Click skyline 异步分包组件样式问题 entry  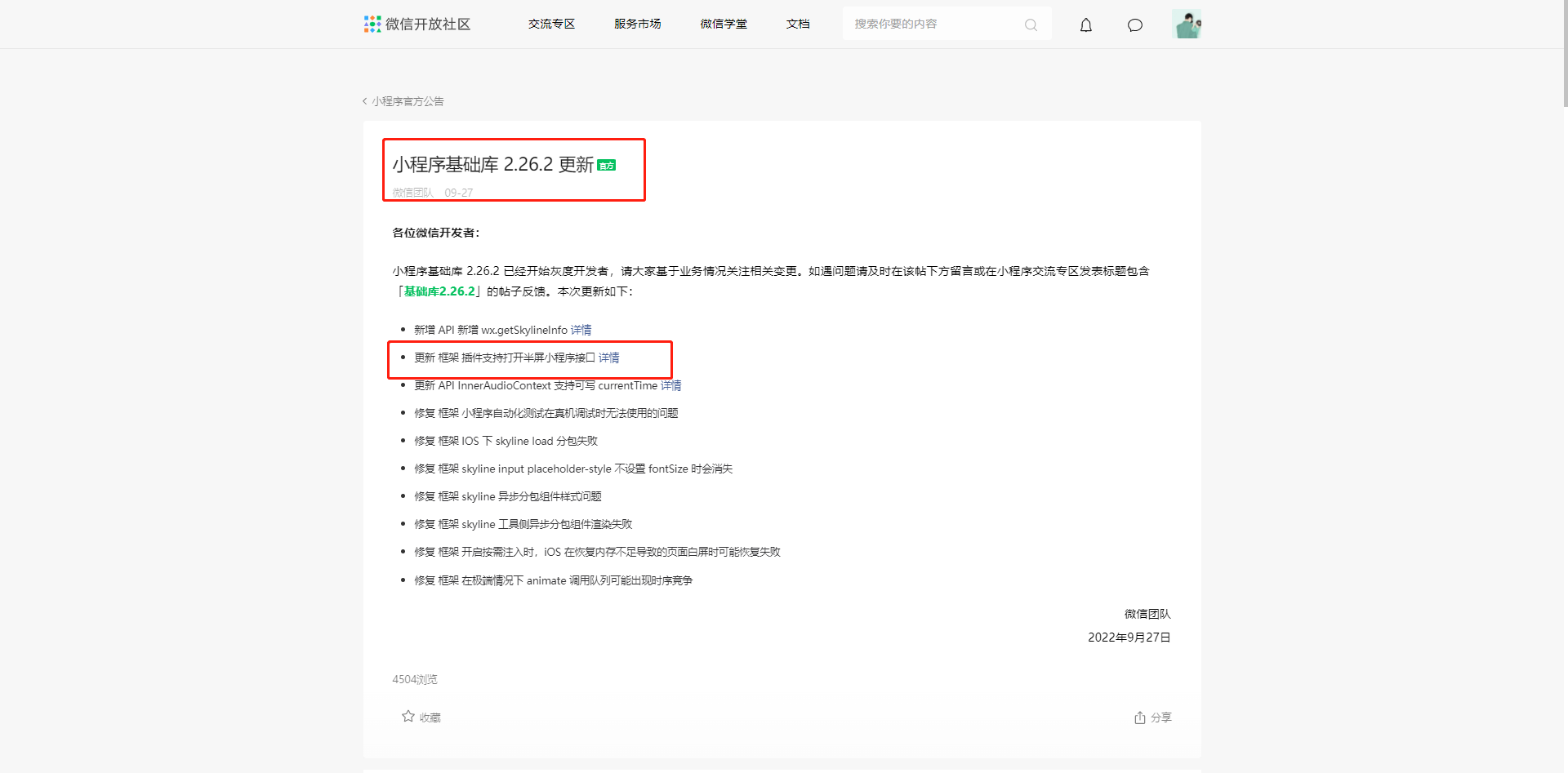click(508, 496)
